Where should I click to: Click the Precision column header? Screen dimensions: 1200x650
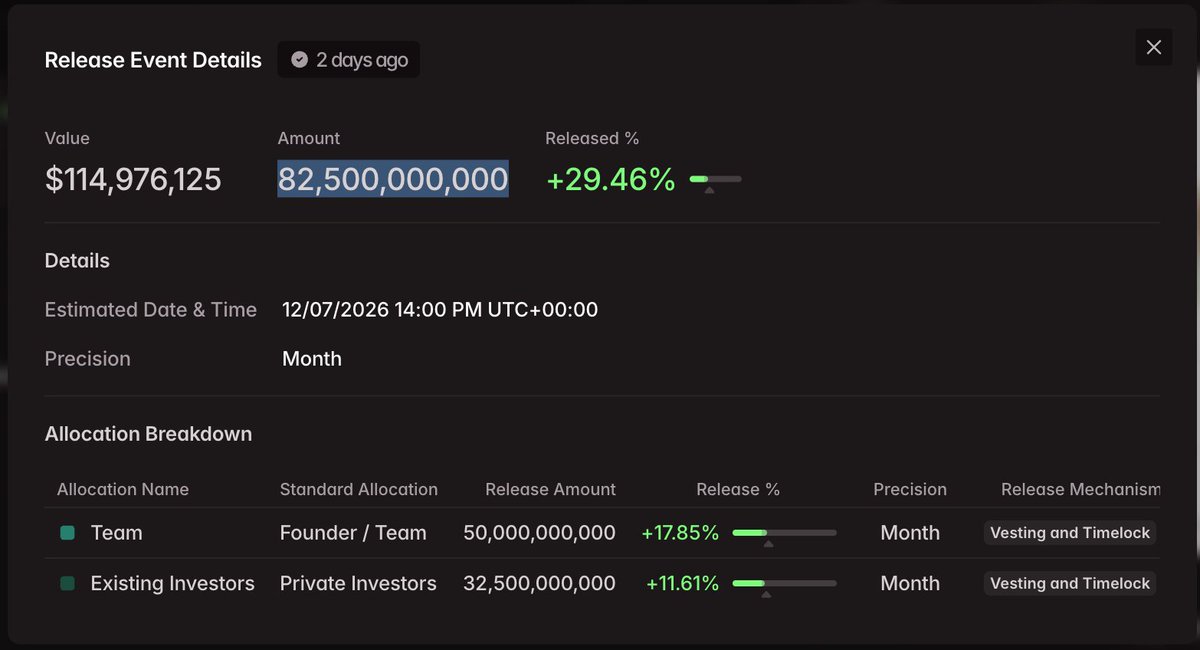click(910, 489)
